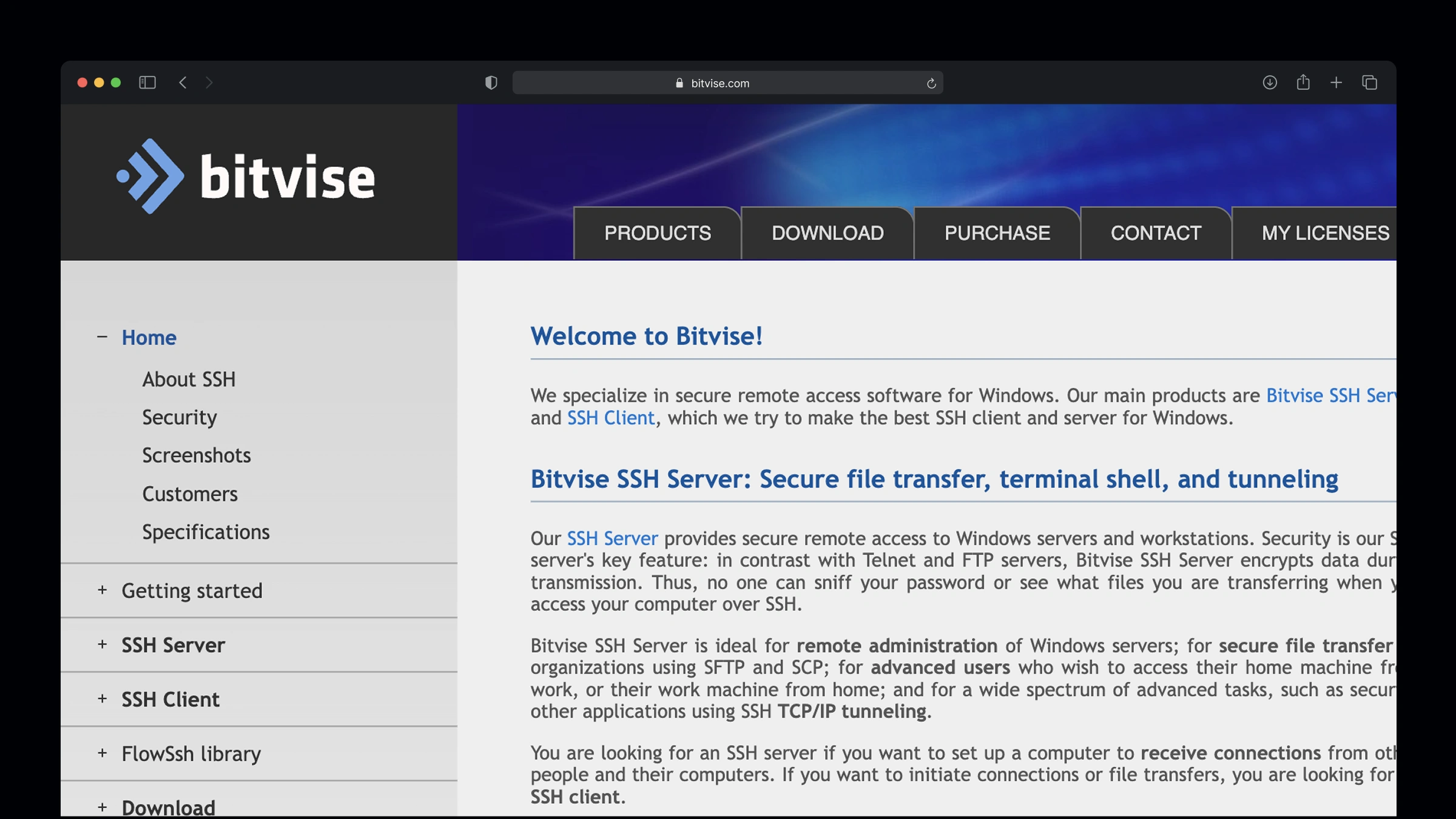Go forward with the right arrow button
Image resolution: width=1456 pixels, height=819 pixels.
(x=209, y=83)
